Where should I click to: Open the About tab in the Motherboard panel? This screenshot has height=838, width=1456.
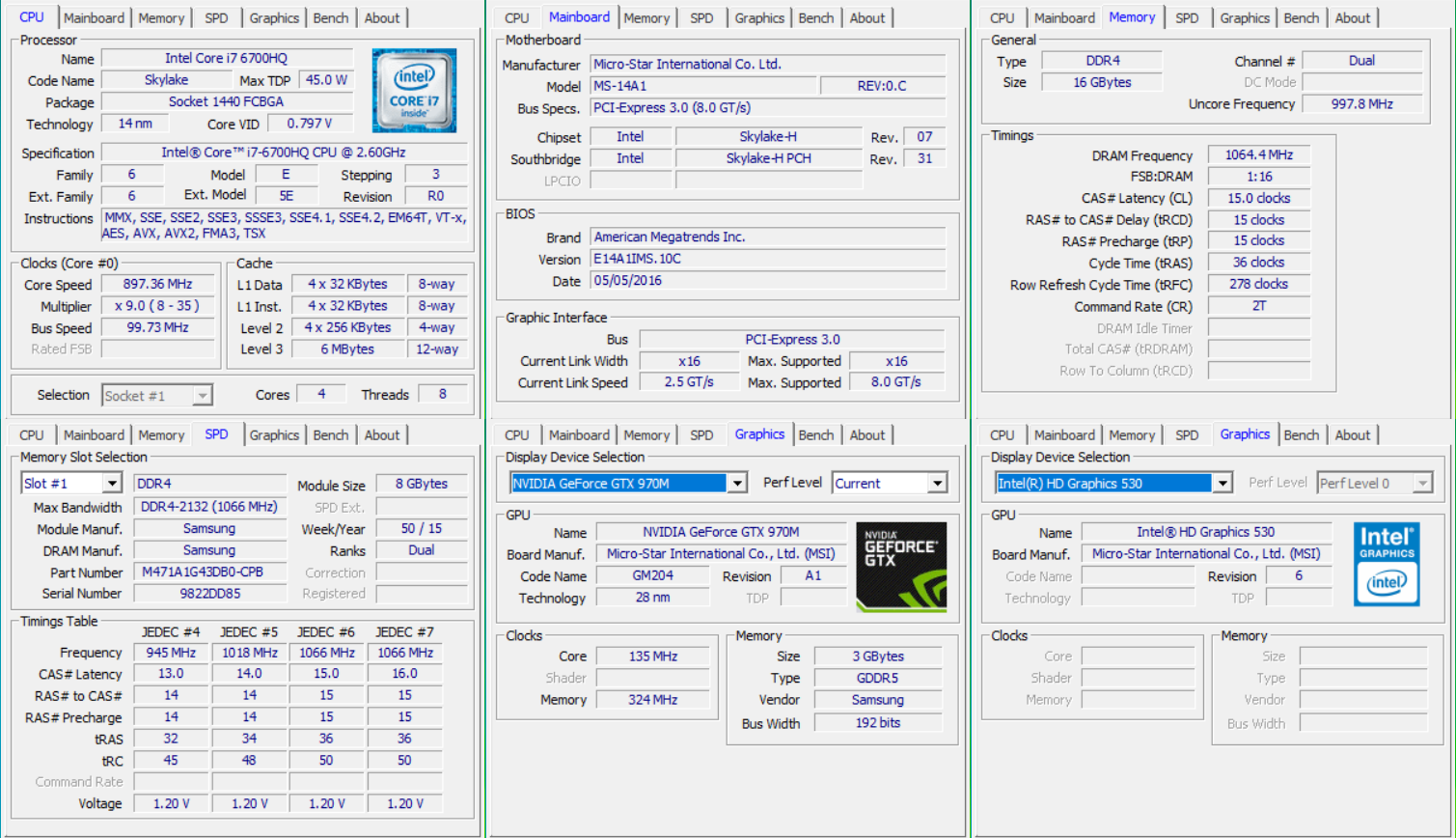point(867,18)
